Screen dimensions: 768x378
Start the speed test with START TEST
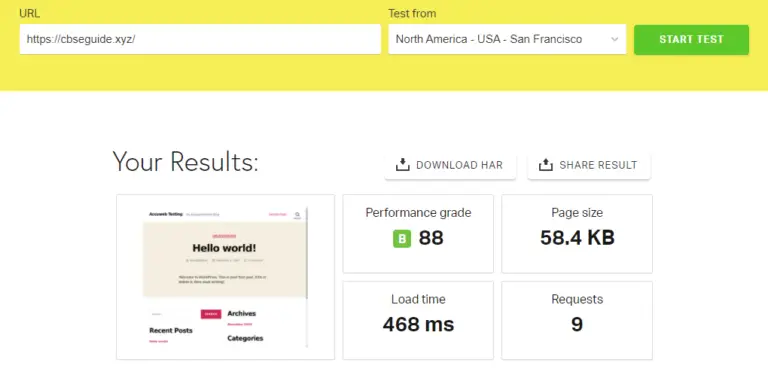tap(691, 40)
